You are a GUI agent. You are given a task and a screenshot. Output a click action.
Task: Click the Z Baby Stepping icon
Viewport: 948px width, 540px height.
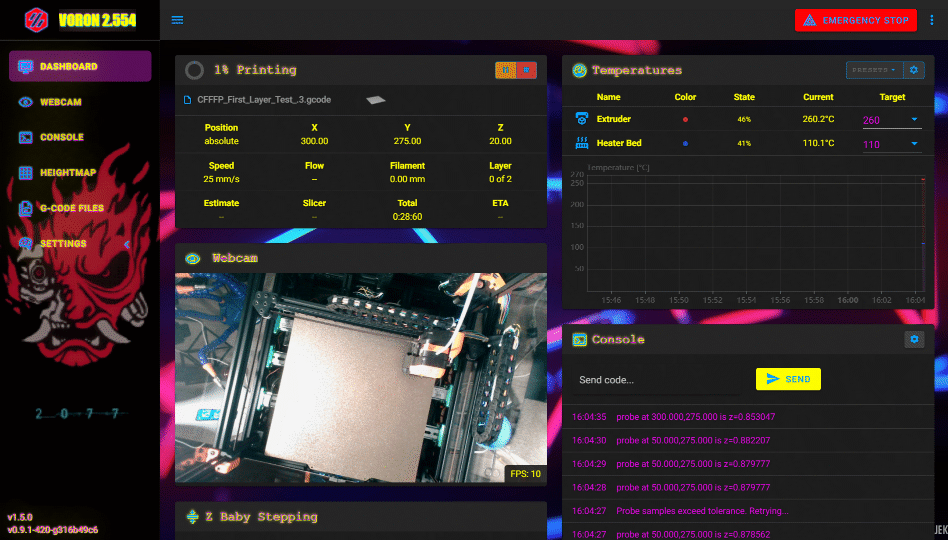[192, 517]
